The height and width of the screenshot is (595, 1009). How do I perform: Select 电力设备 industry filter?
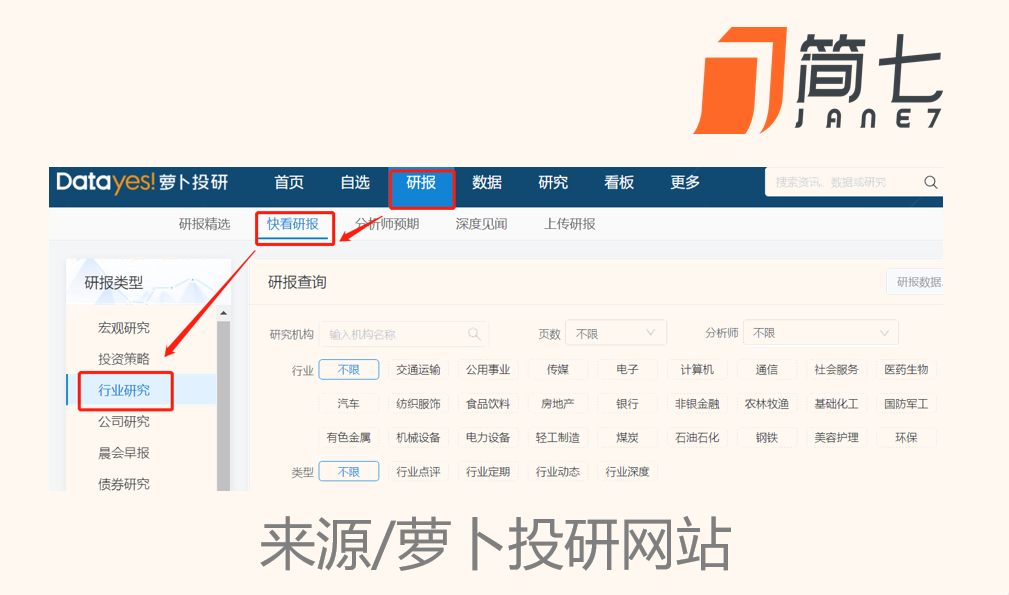point(488,438)
